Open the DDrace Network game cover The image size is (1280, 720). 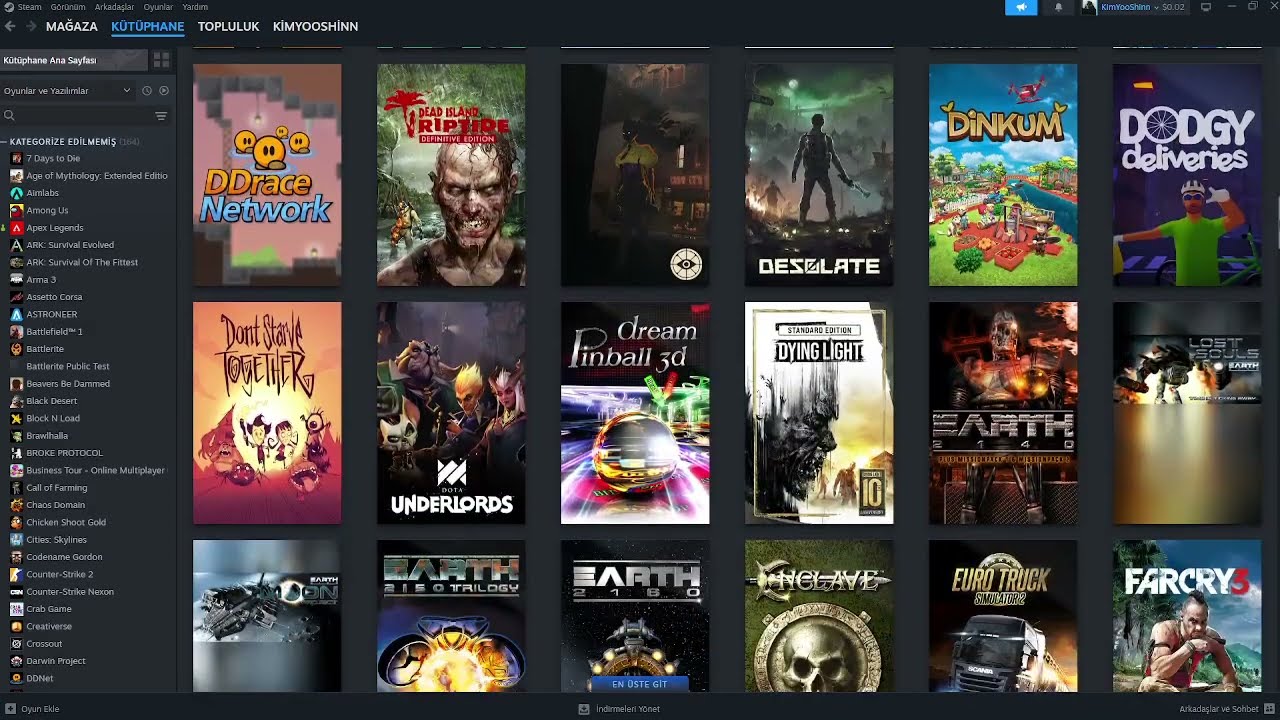(267, 175)
